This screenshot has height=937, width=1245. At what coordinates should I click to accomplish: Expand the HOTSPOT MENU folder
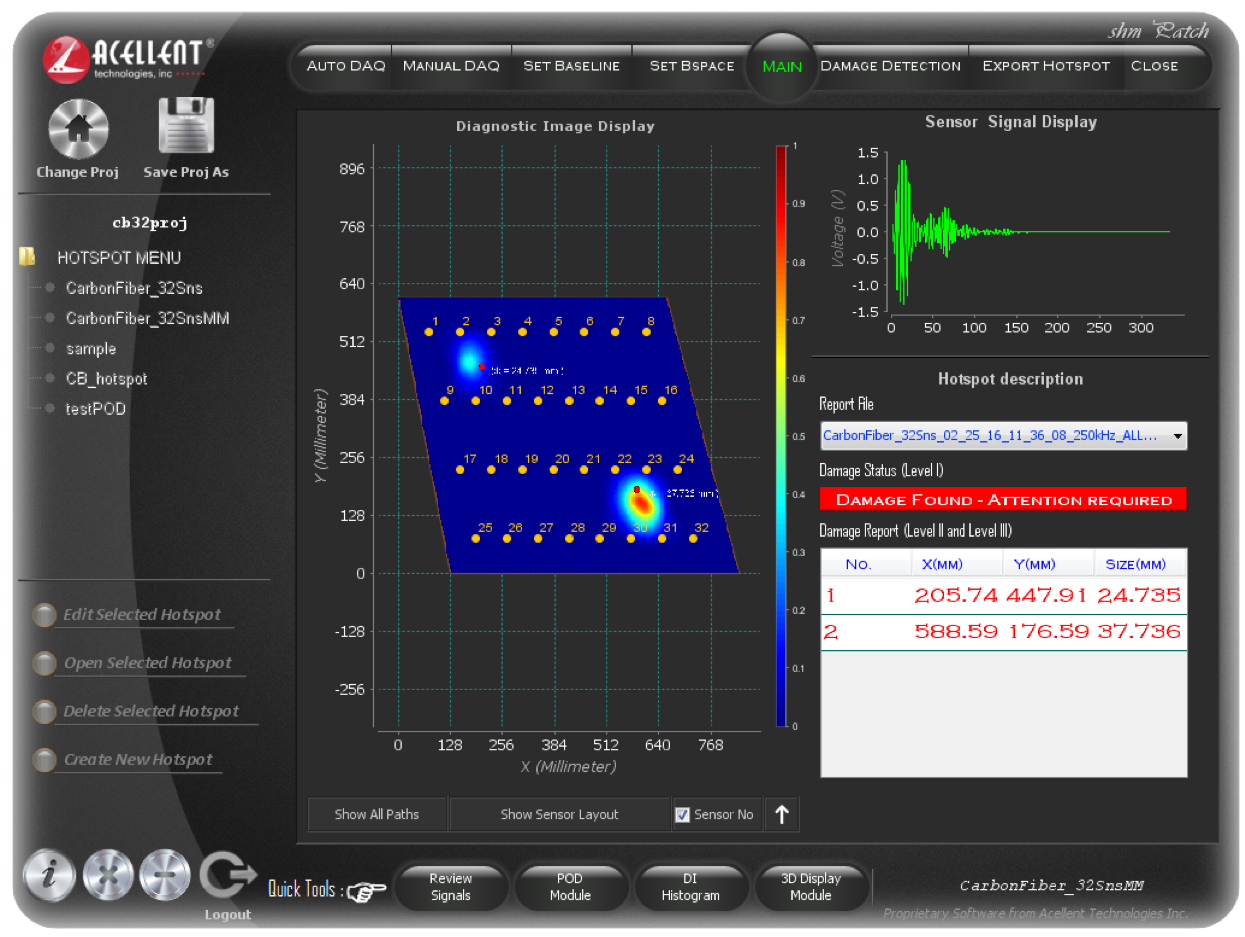pyautogui.click(x=25, y=257)
